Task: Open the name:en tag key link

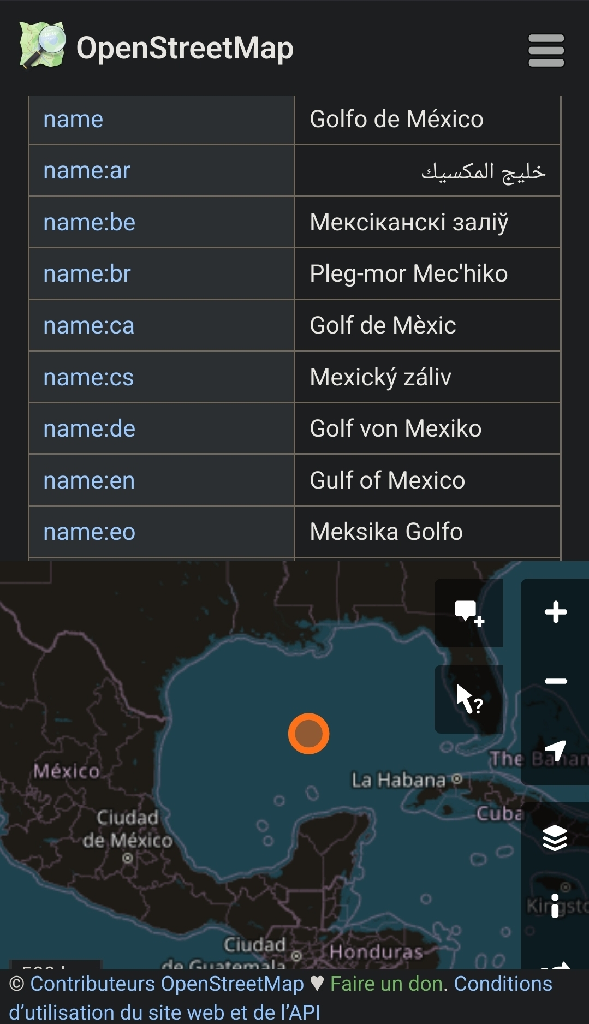Action: pyautogui.click(x=89, y=481)
